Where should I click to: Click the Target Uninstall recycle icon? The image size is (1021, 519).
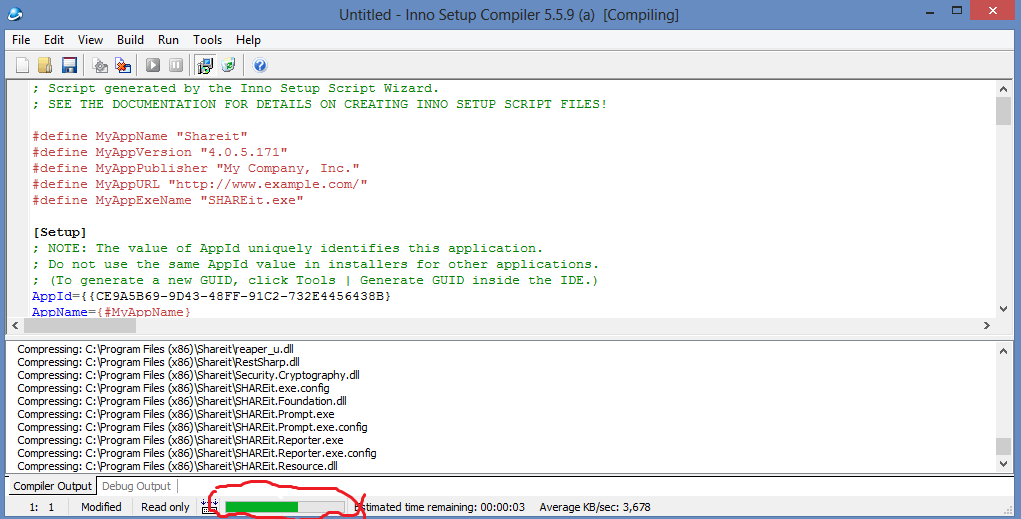(x=229, y=66)
